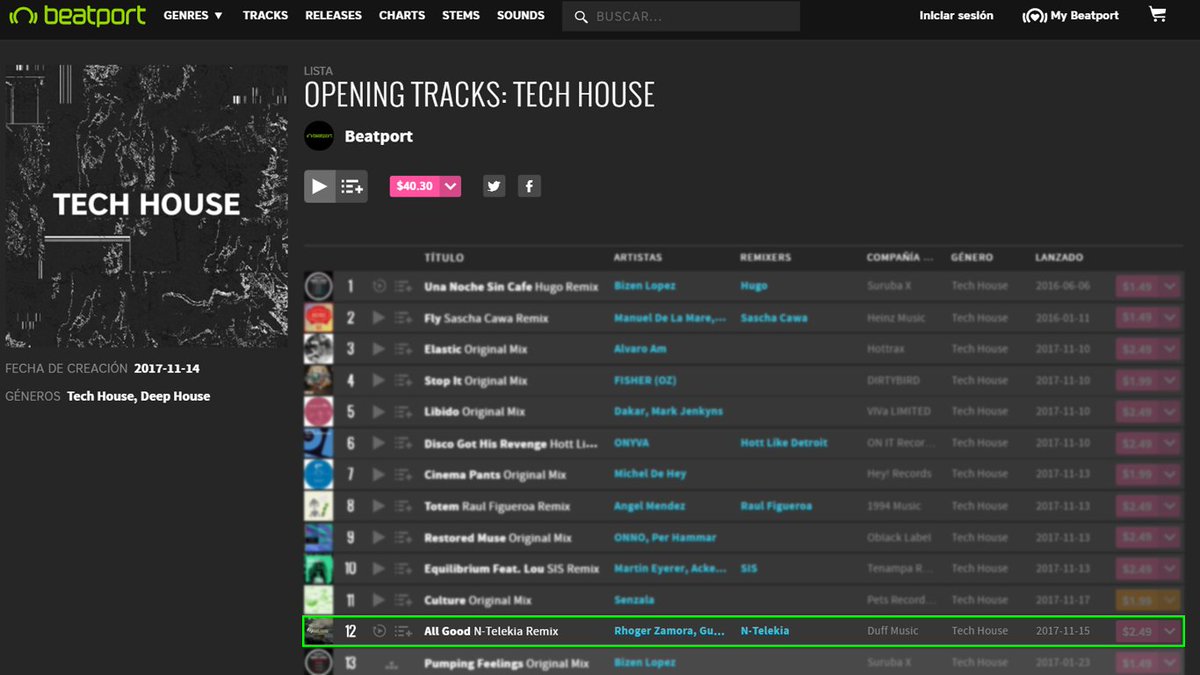Add Equilibrium to queue
Viewport: 1200px width, 675px height.
(403, 568)
